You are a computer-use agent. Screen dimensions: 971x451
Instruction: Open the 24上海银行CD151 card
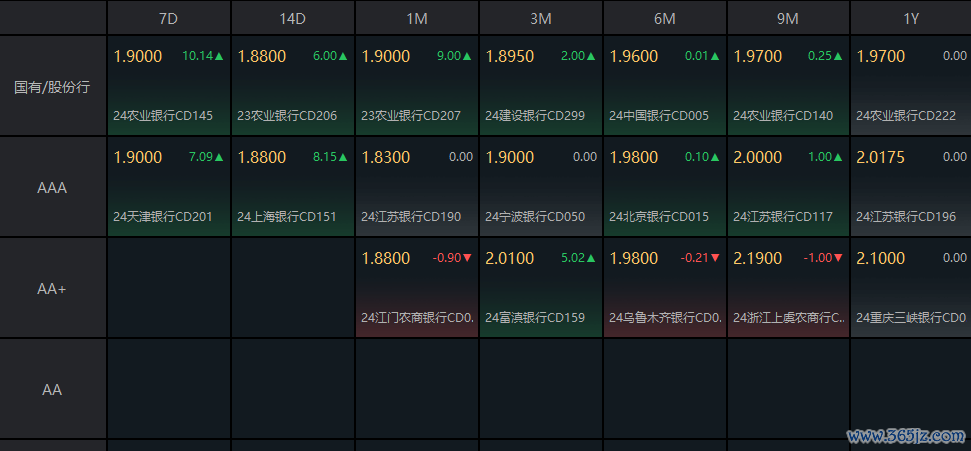293,186
